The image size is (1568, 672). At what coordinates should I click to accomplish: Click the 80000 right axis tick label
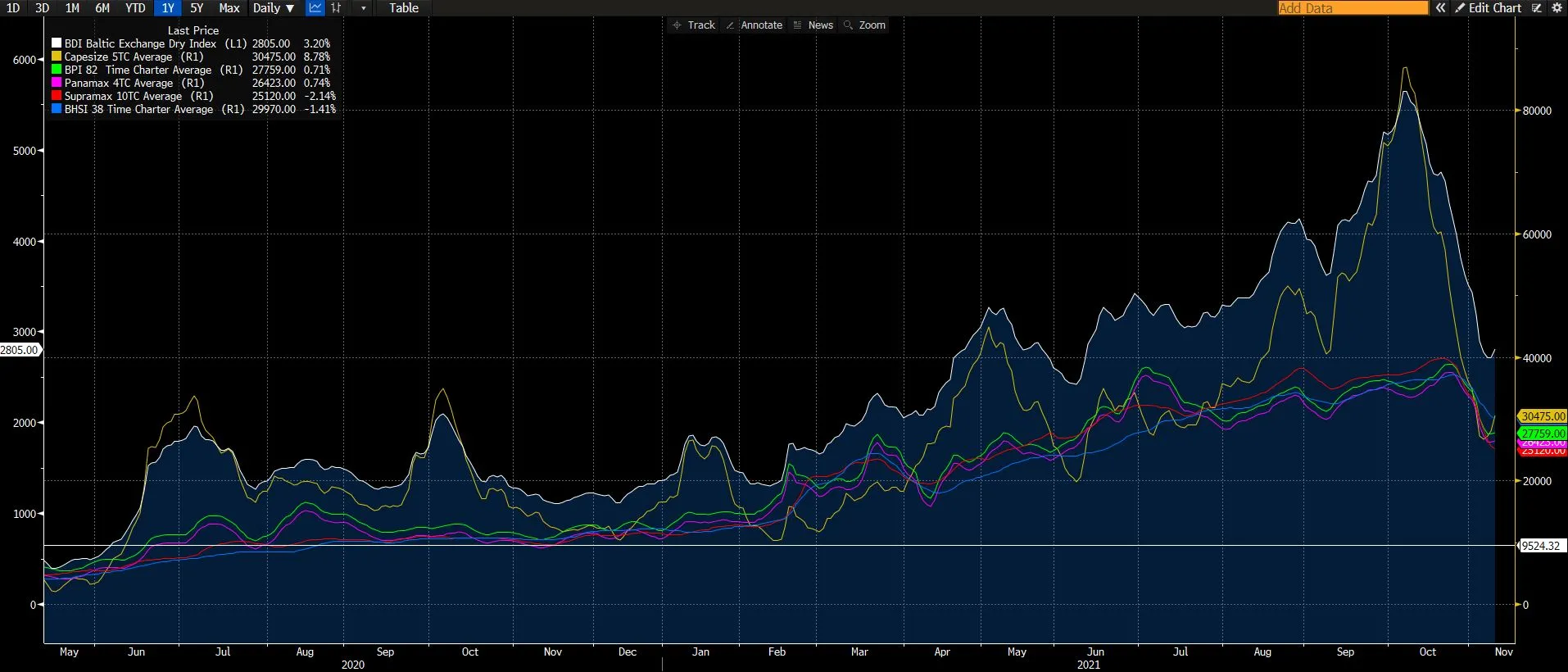[1537, 111]
